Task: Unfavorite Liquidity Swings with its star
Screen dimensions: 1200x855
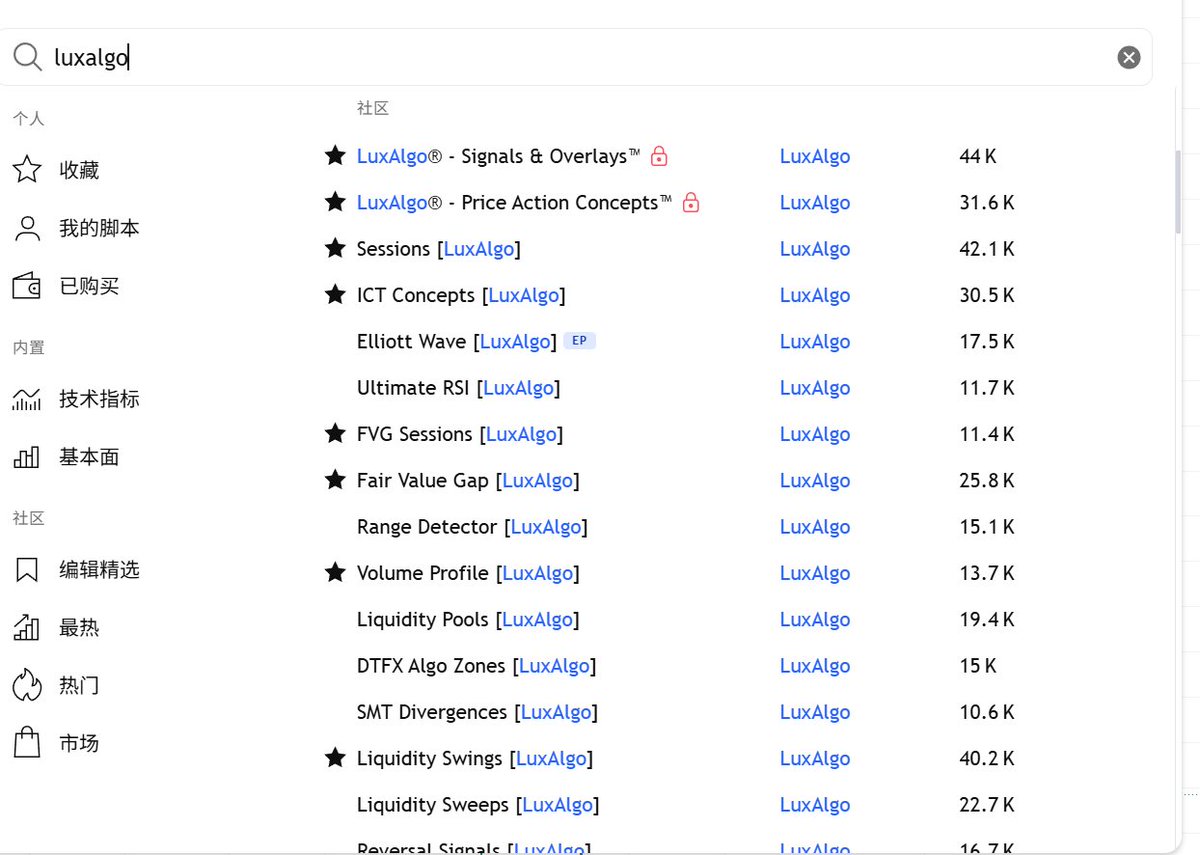Action: [x=335, y=758]
